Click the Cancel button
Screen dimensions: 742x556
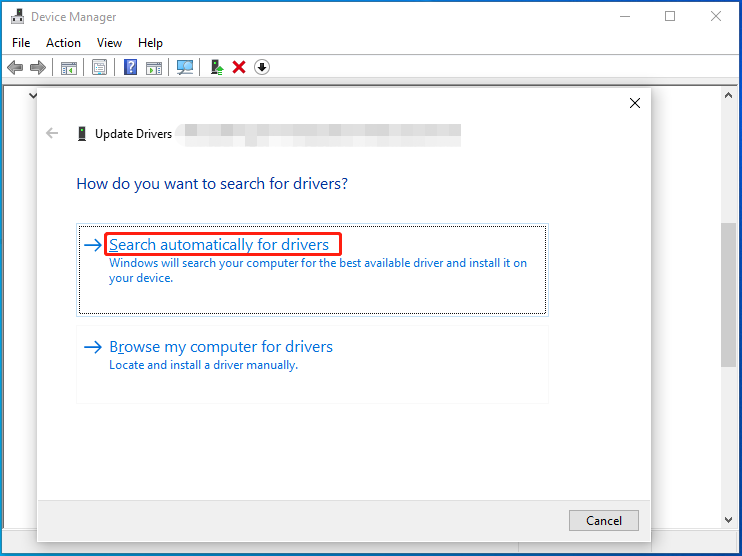point(604,521)
